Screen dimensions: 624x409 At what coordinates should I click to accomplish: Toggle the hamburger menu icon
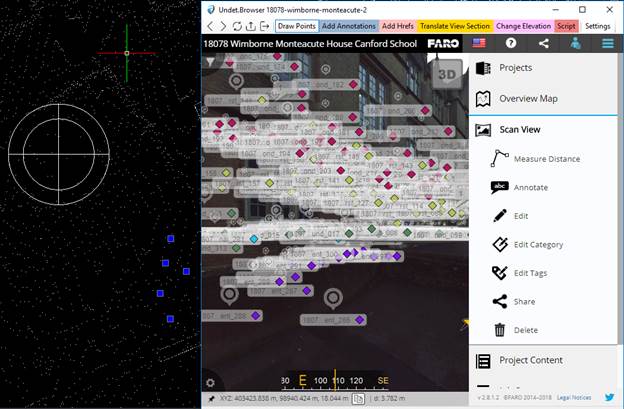608,43
